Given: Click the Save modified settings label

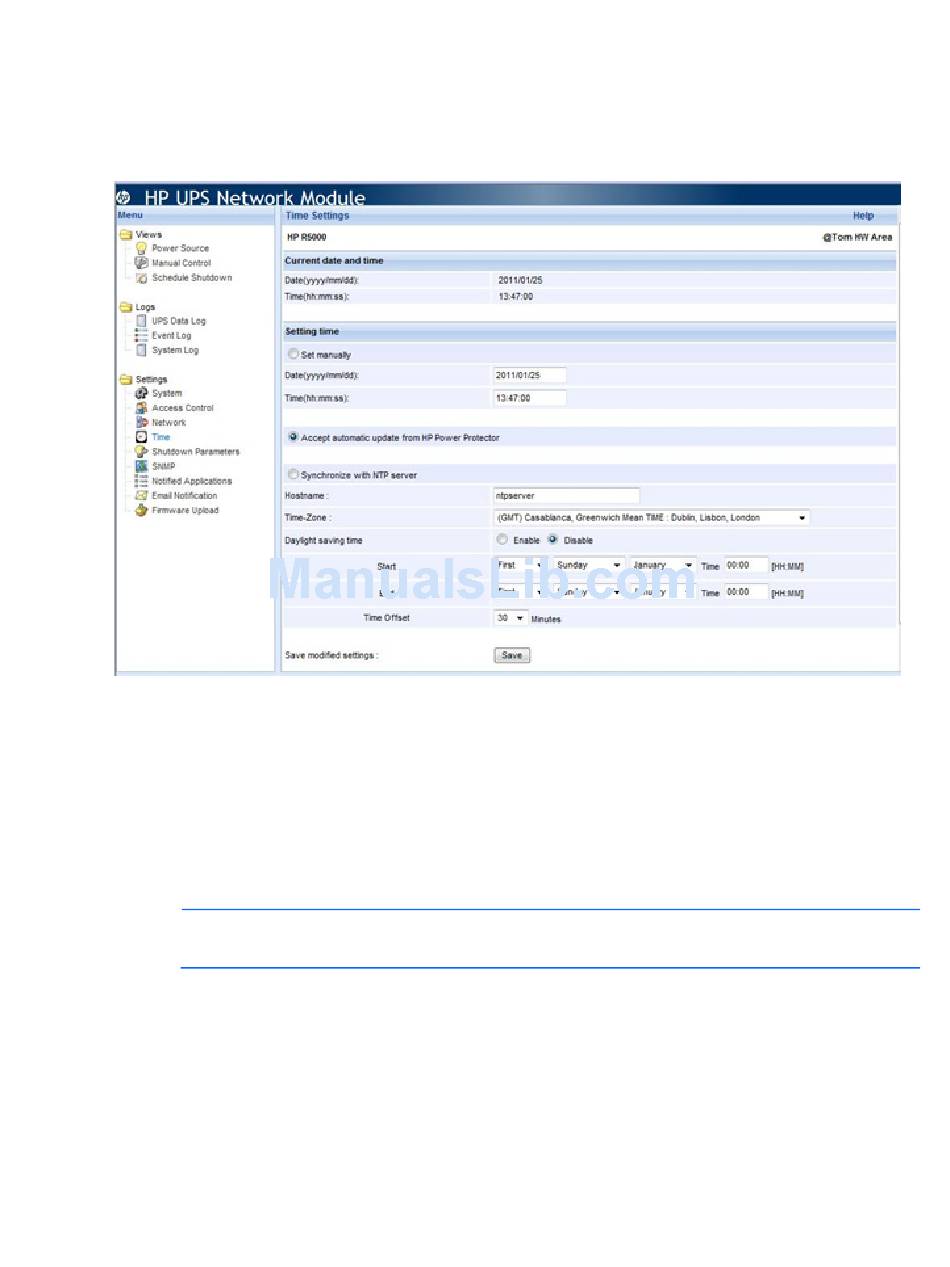Looking at the screenshot, I should [332, 656].
